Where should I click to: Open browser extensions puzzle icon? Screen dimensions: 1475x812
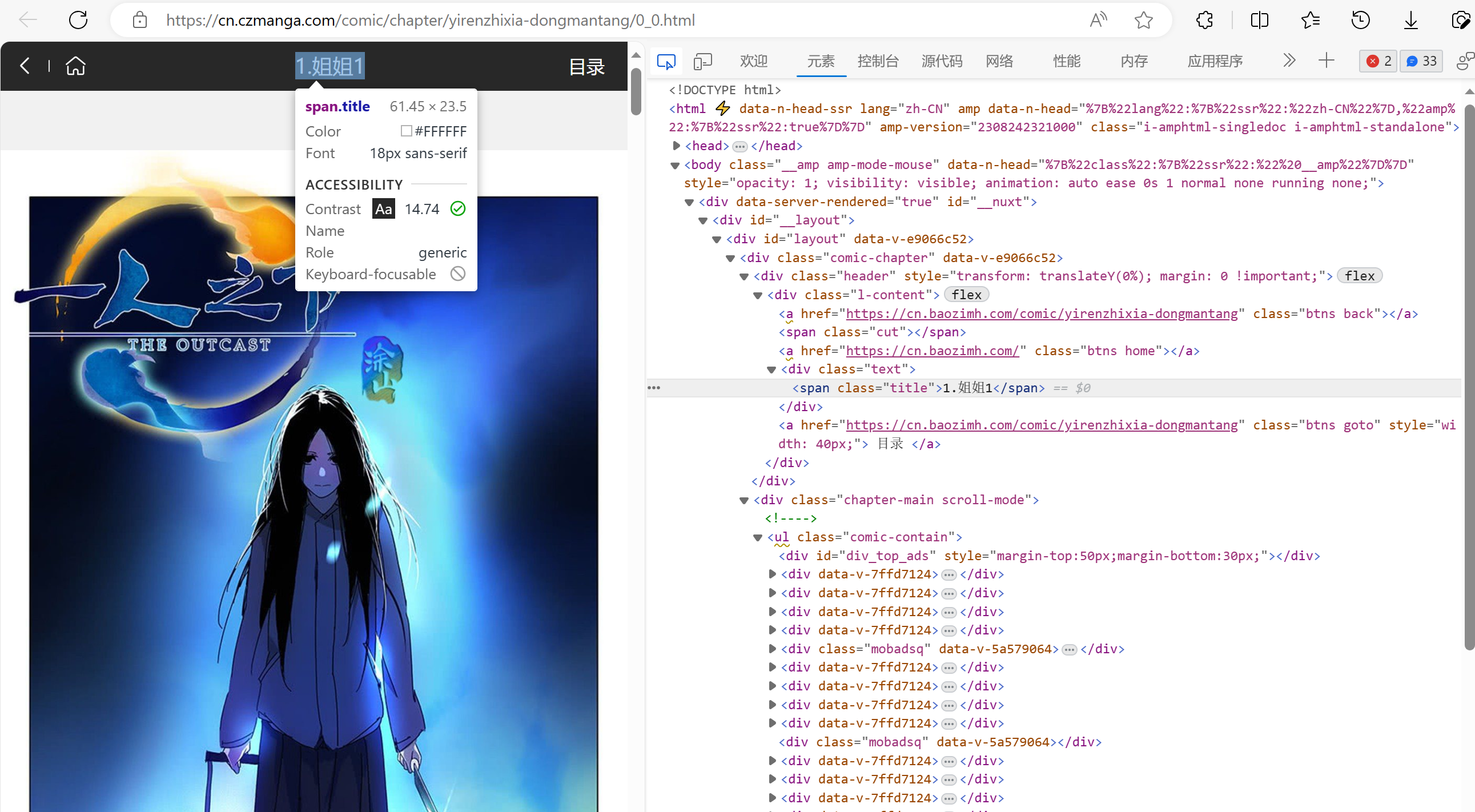(1204, 20)
